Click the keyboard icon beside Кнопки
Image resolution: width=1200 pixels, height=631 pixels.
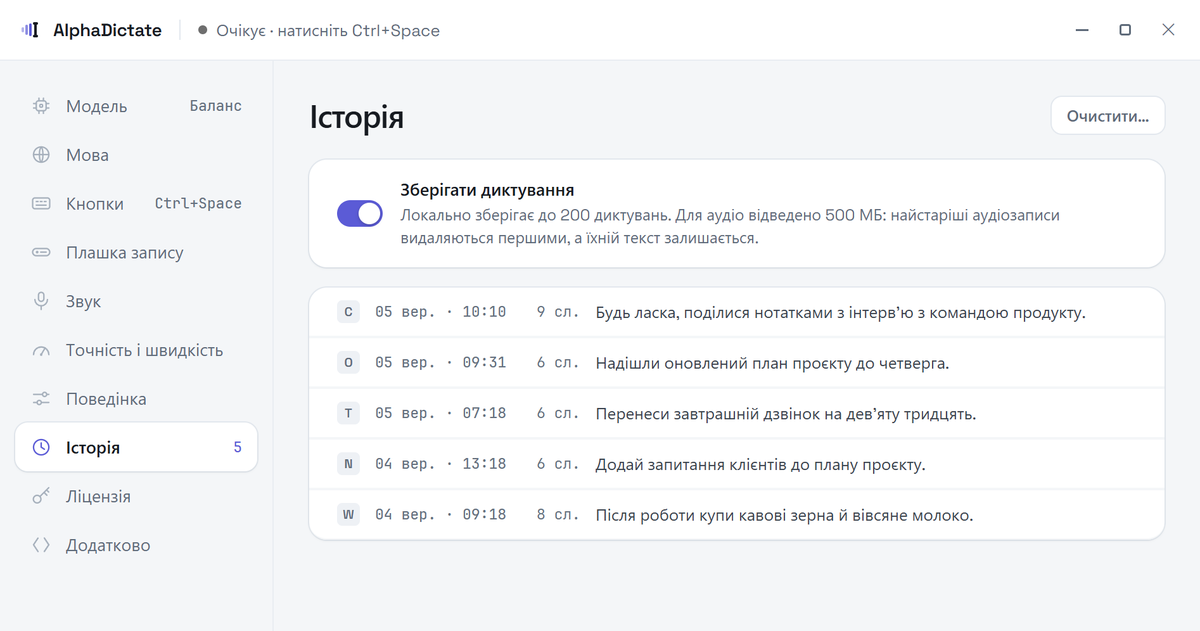pyautogui.click(x=41, y=204)
